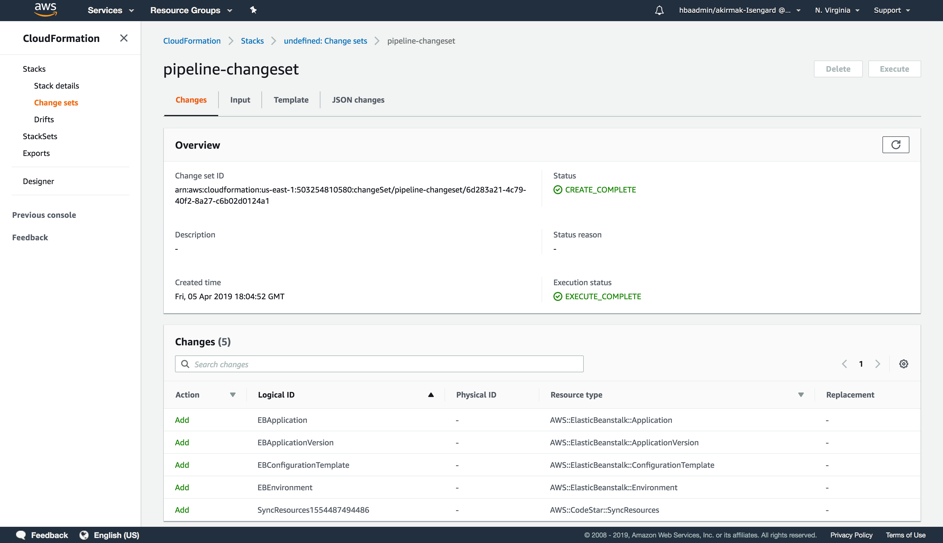Go to previous page arrow in Changes
Viewport: 943px width, 543px height.
(844, 364)
